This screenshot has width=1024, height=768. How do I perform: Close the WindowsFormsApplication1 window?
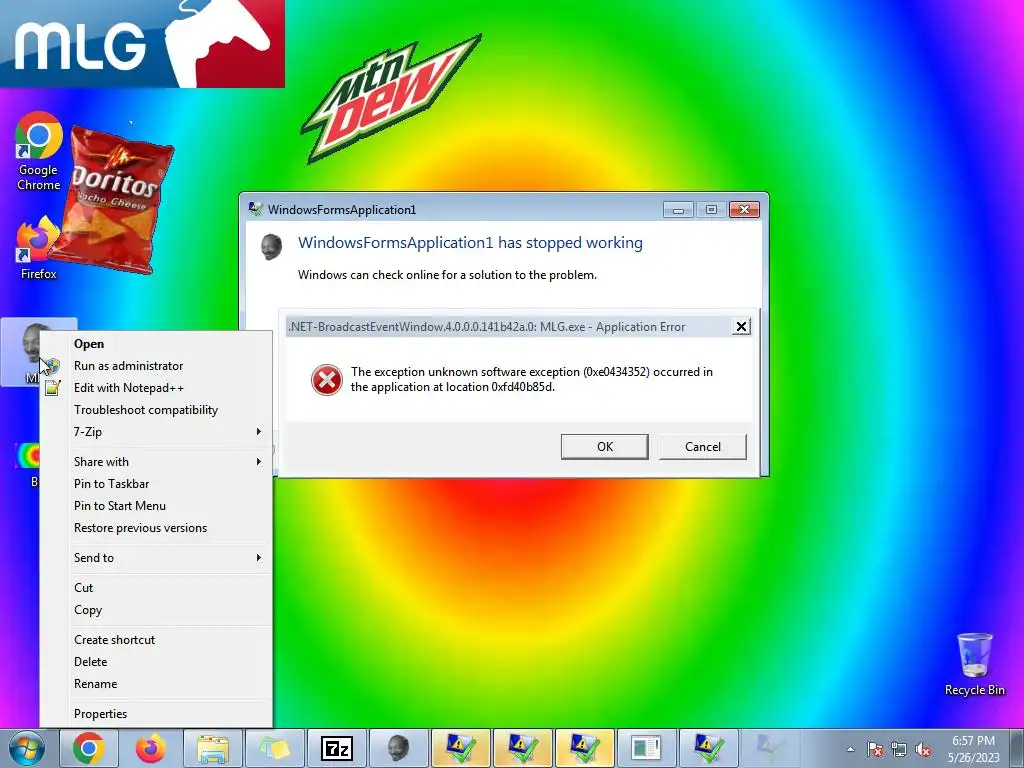point(744,210)
